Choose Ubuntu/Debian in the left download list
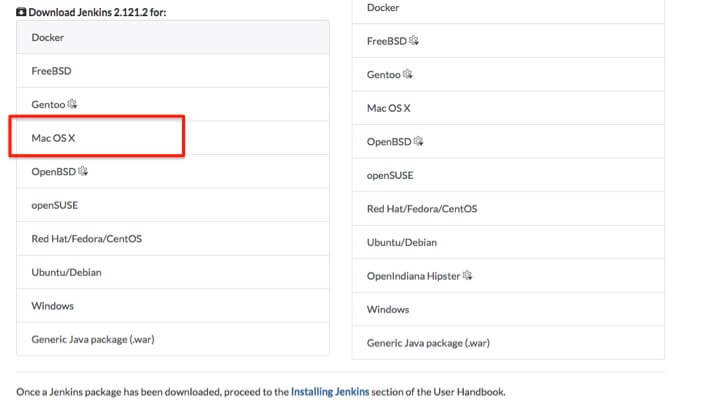The image size is (720, 406). coord(66,272)
